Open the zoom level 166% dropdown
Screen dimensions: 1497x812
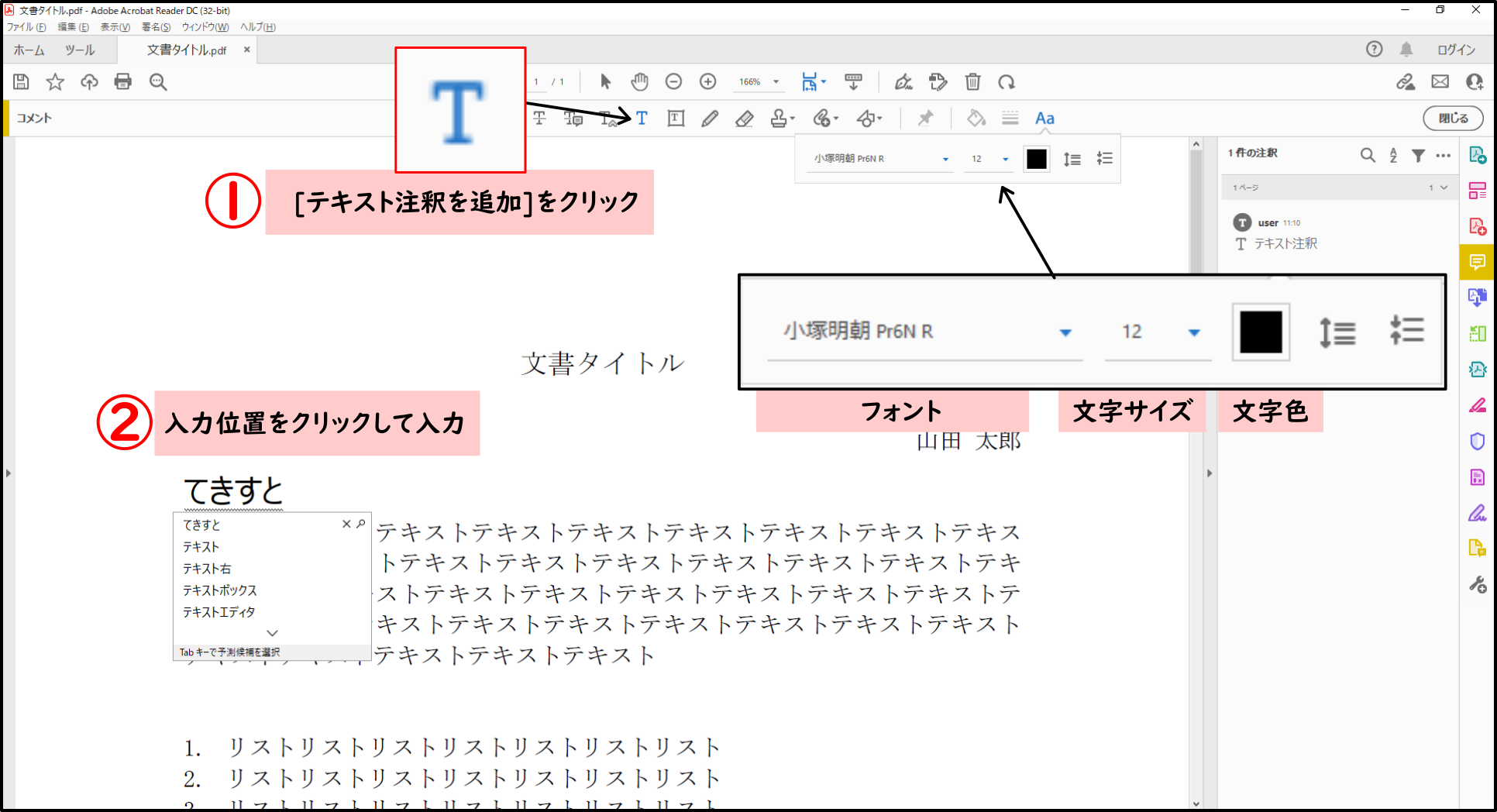click(x=776, y=82)
